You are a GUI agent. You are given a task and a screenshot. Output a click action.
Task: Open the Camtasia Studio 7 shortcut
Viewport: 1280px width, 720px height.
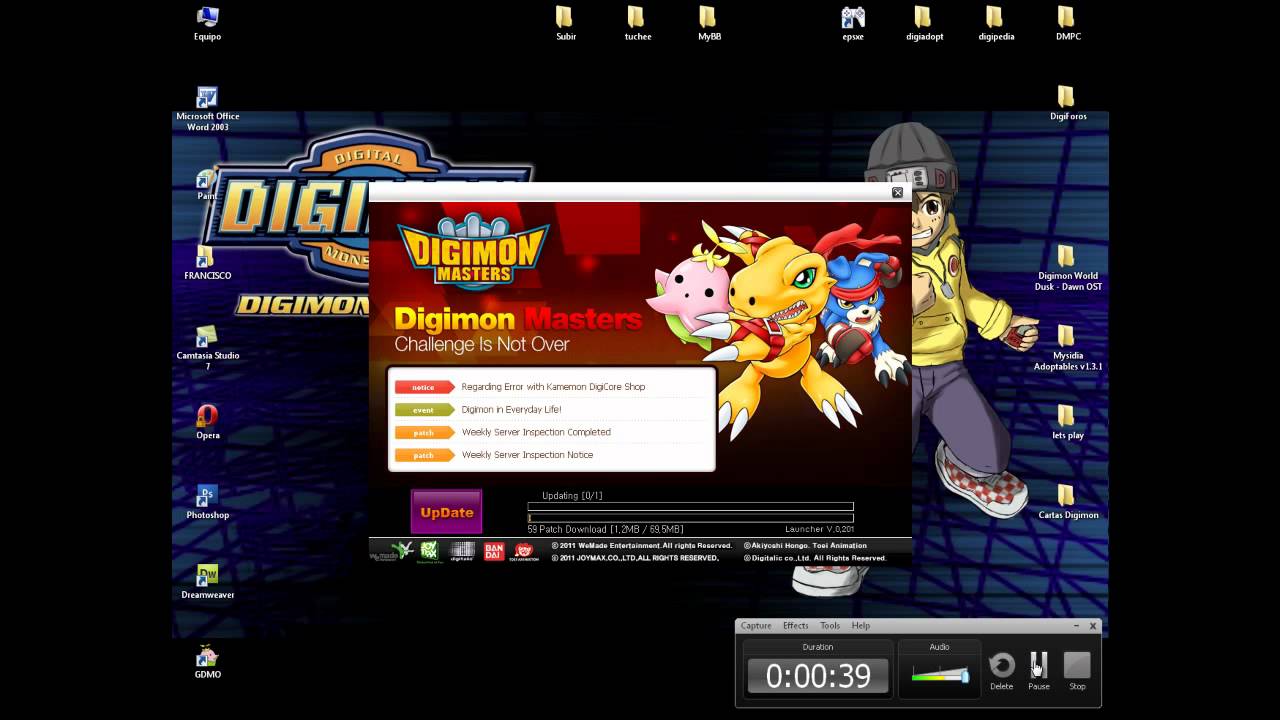click(x=207, y=349)
